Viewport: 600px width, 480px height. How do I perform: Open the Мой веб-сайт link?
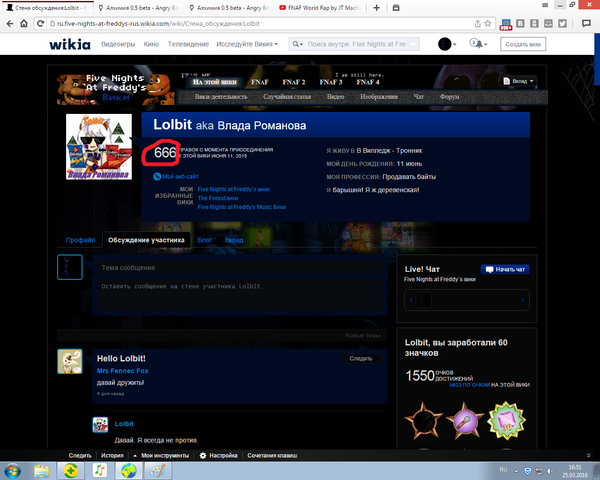coord(180,176)
